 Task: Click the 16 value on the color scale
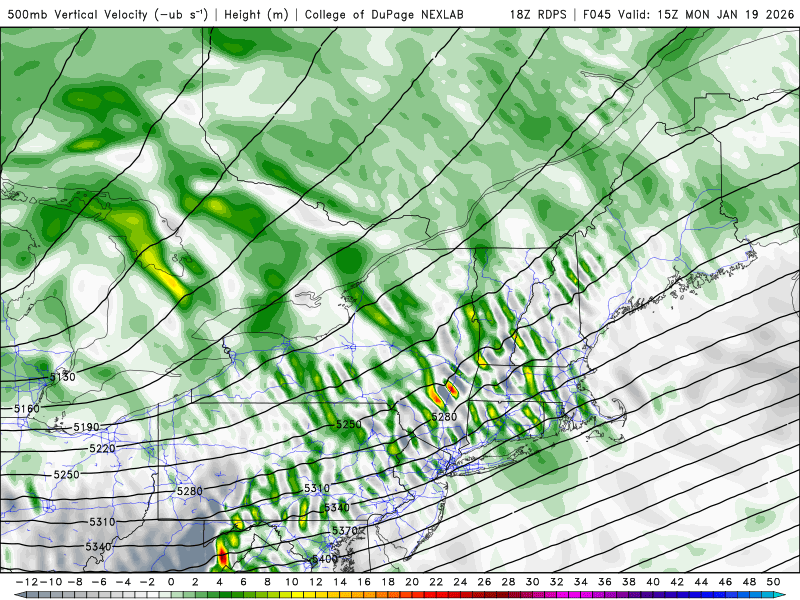[364, 582]
